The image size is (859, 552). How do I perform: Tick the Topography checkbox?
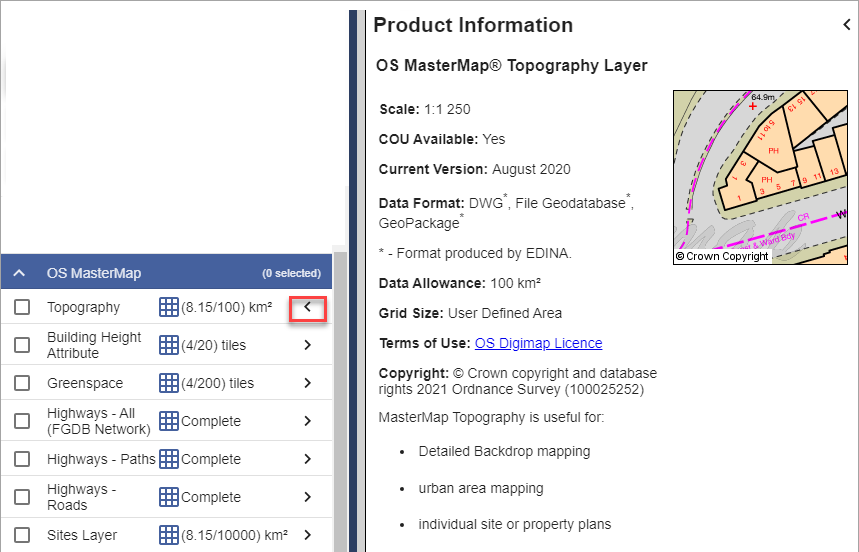point(22,307)
